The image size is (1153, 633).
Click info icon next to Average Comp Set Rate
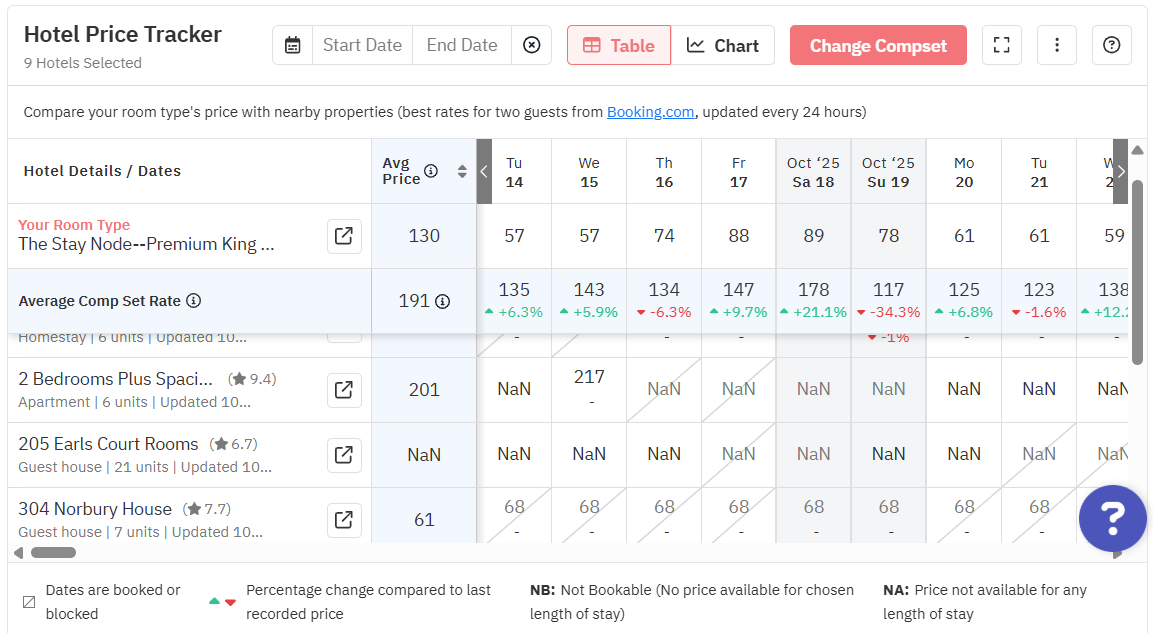[194, 301]
